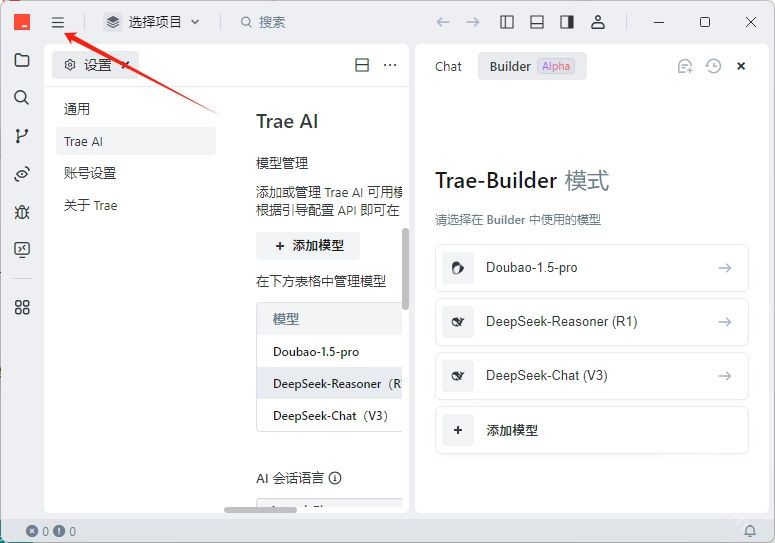Open the Search icon in activity bar
This screenshot has width=775, height=543.
pos(22,98)
